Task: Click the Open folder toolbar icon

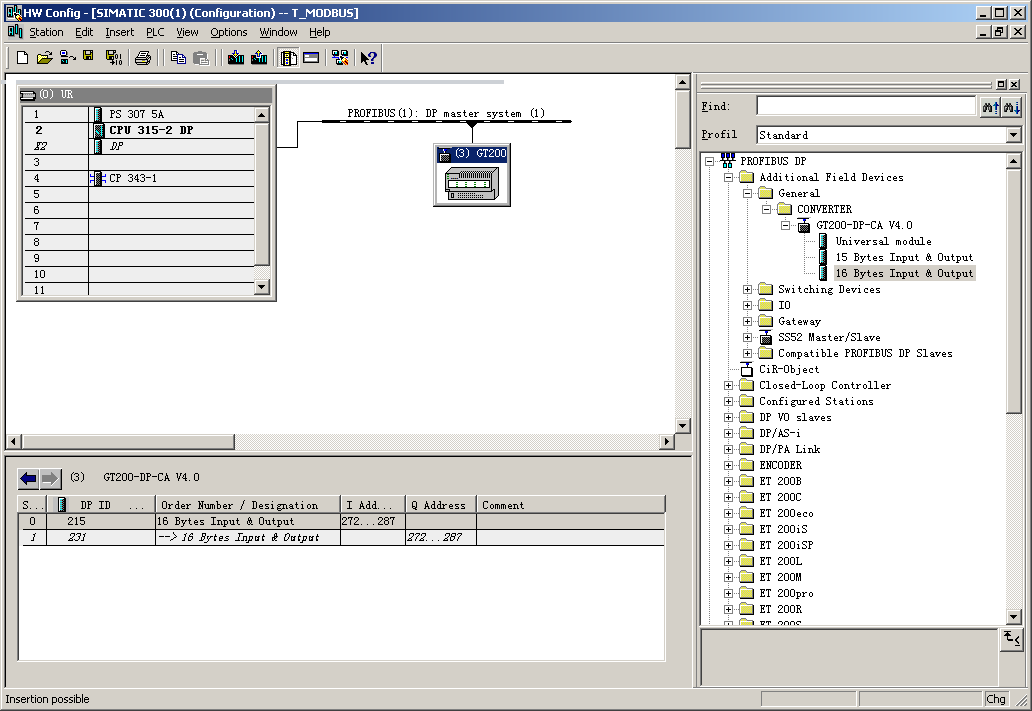Action: tap(44, 58)
